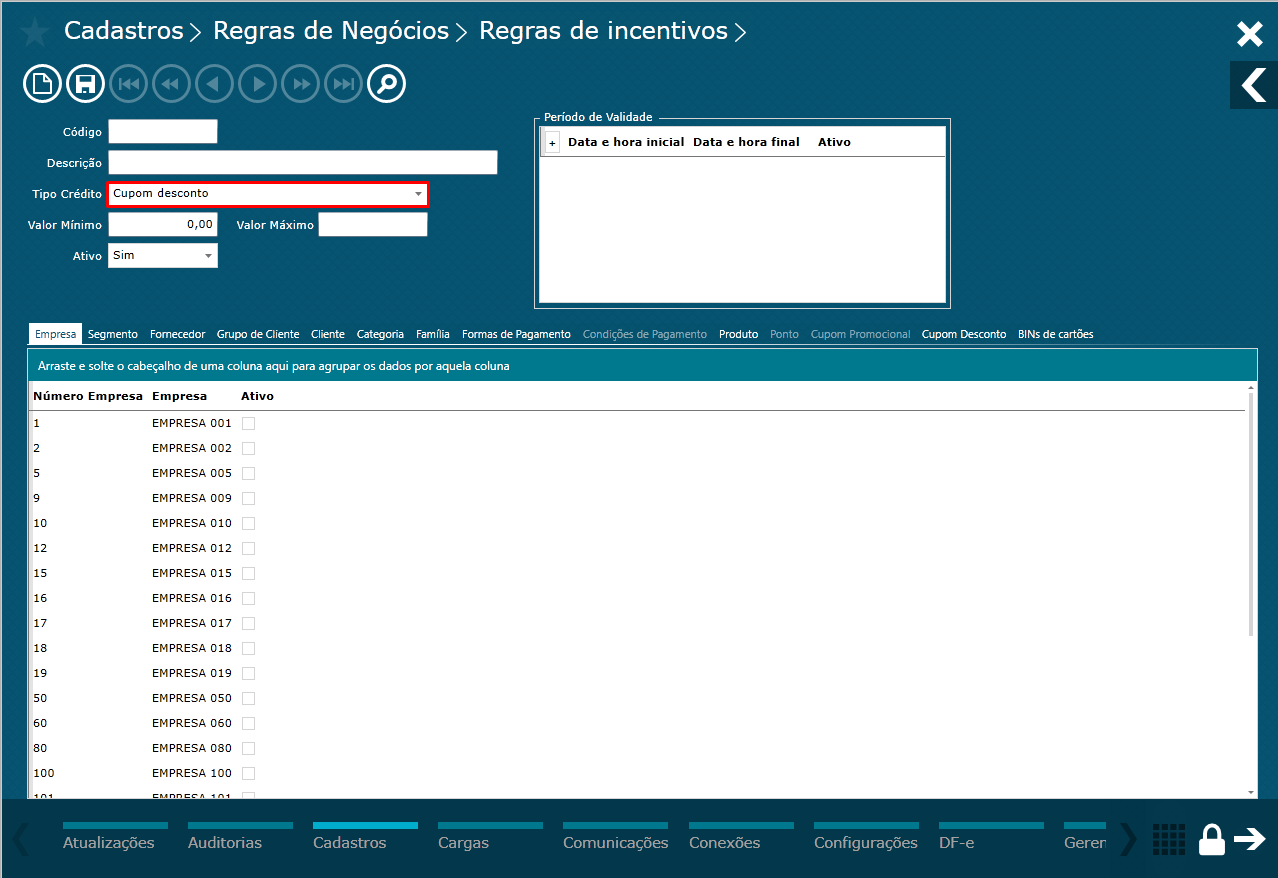Image resolution: width=1278 pixels, height=878 pixels.
Task: Open the BINs de cartões tab
Action: (1056, 334)
